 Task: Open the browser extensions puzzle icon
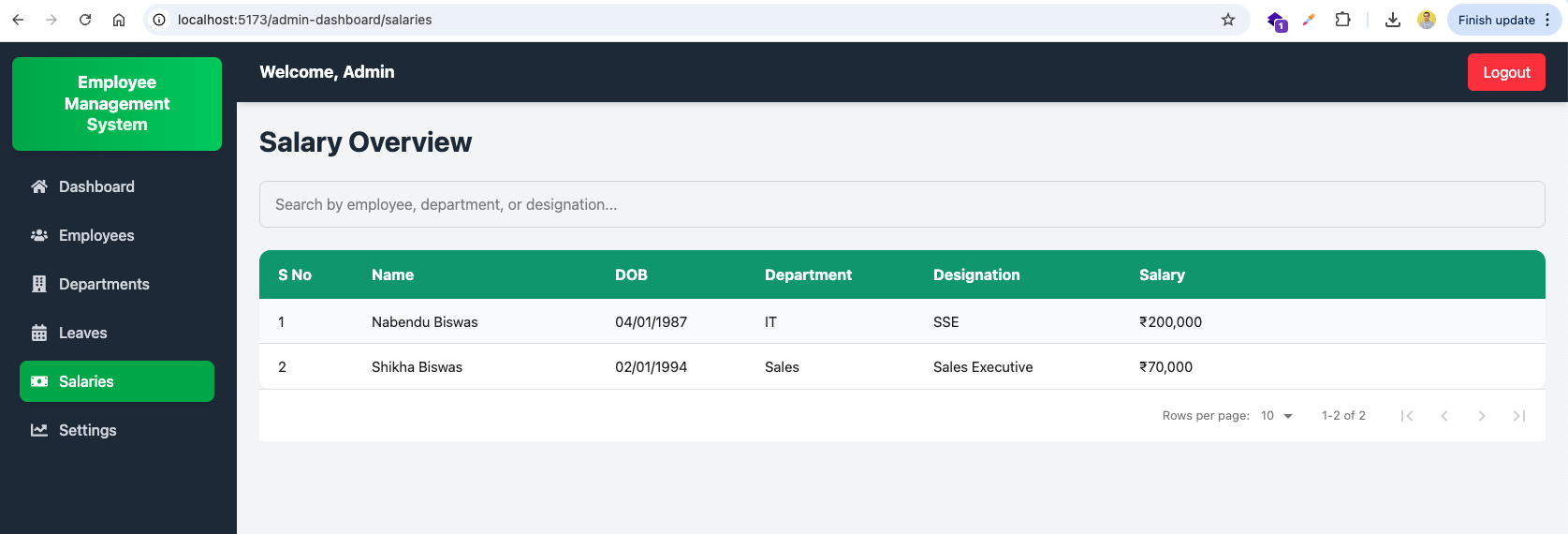click(x=1342, y=20)
